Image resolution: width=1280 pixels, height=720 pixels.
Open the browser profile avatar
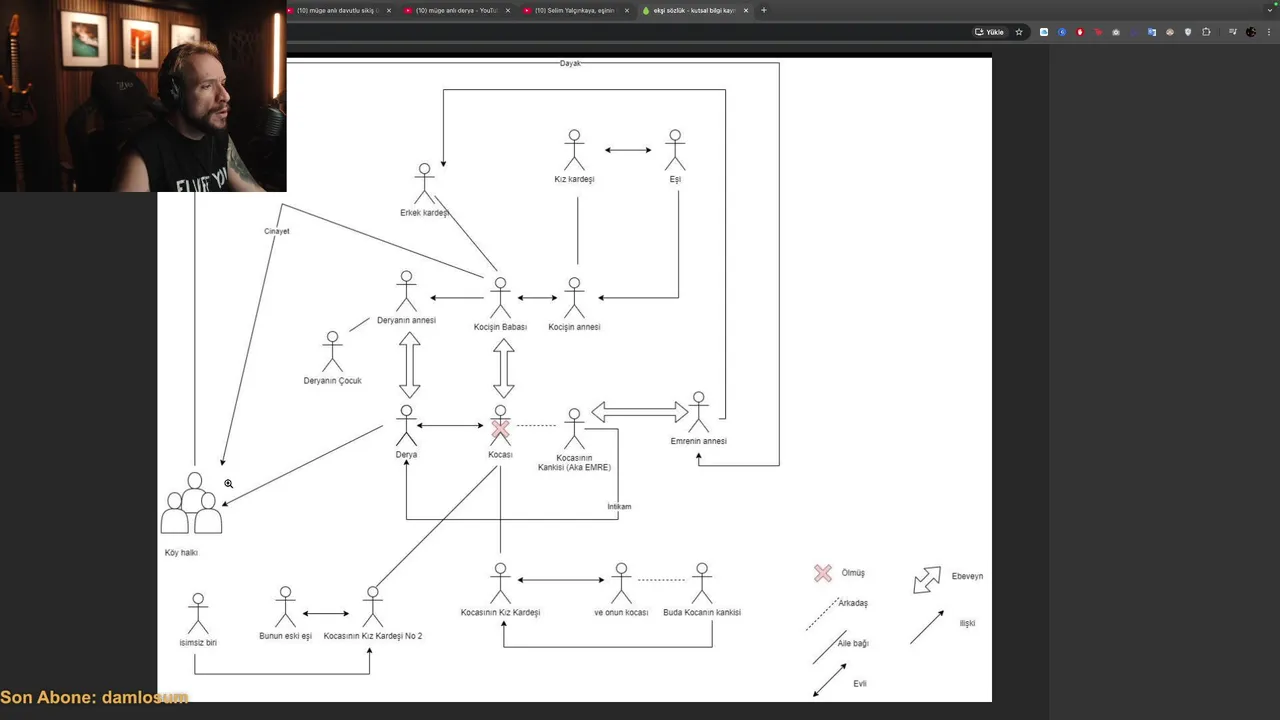click(1251, 32)
